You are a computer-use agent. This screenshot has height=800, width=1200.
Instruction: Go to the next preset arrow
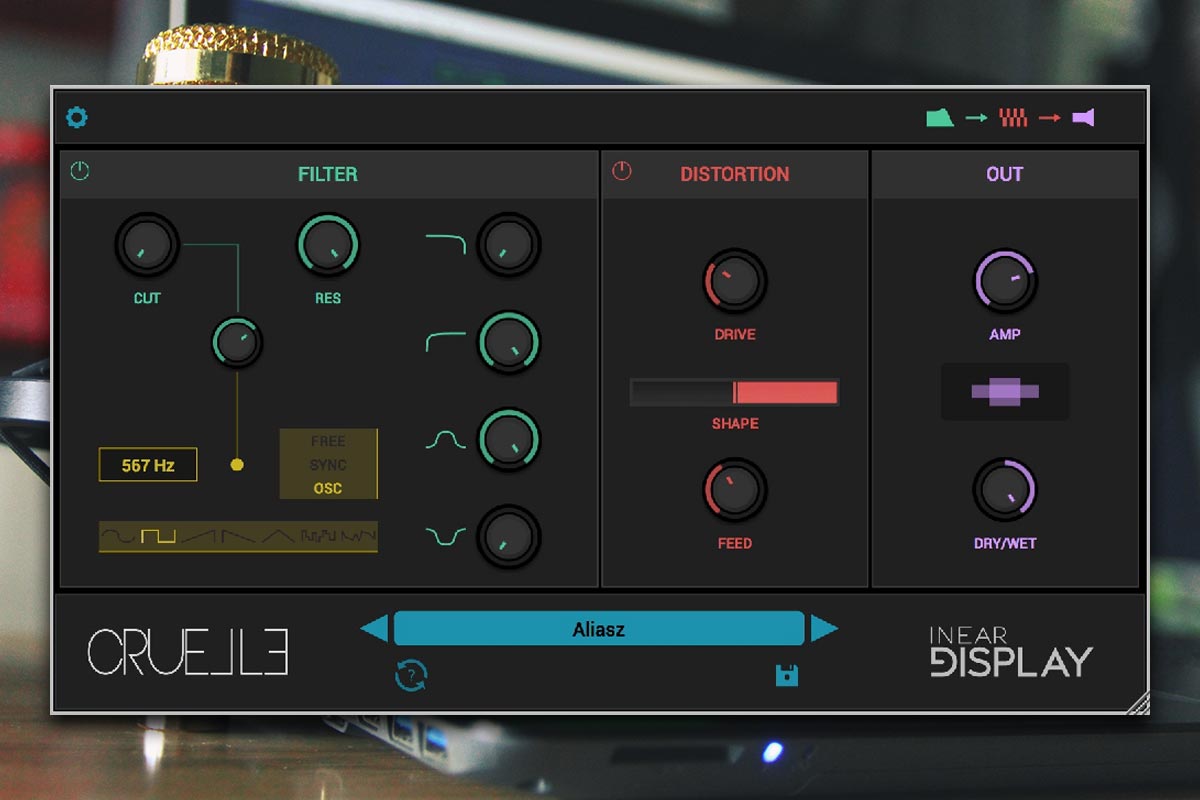(x=824, y=629)
